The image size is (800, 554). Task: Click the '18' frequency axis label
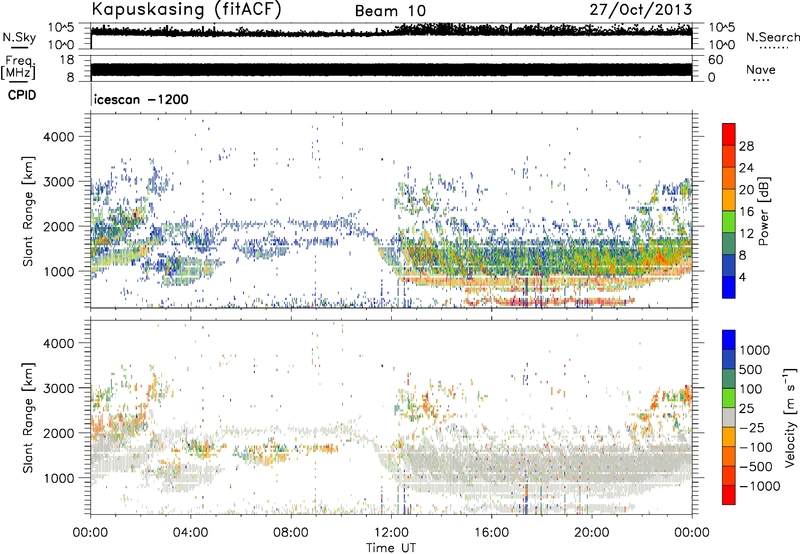[67, 60]
